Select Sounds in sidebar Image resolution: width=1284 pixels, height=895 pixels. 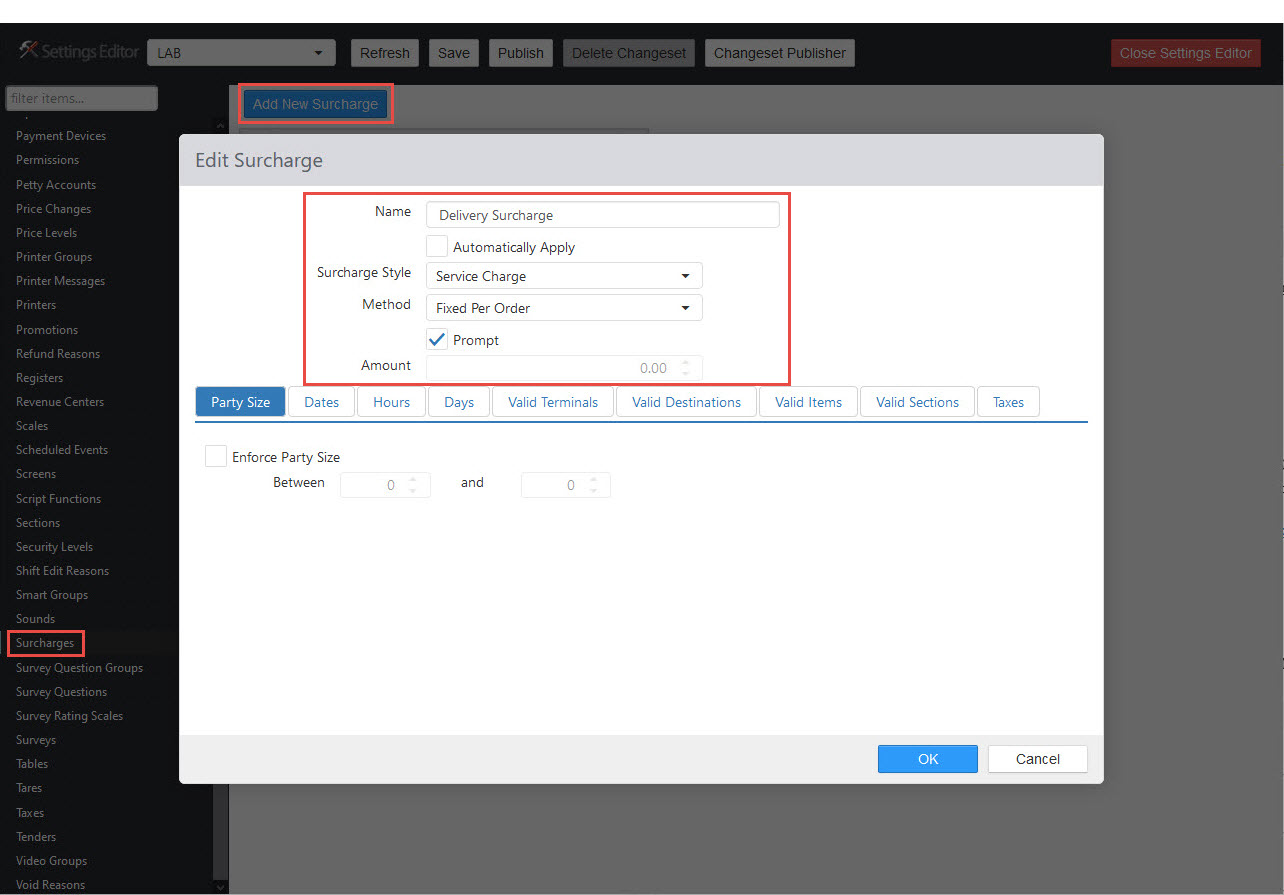pos(35,619)
